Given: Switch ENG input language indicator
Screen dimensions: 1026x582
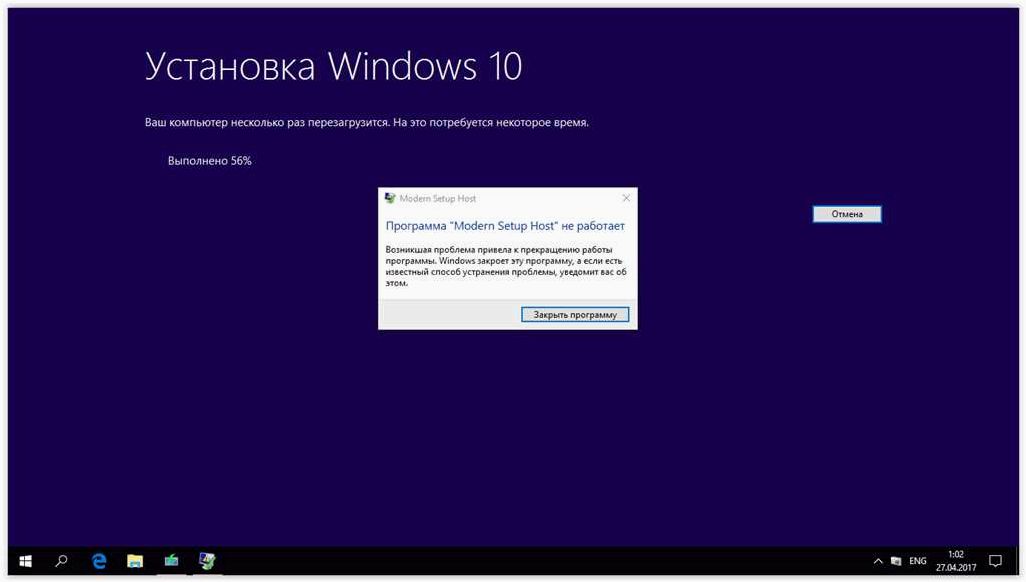Looking at the screenshot, I should click(x=917, y=561).
